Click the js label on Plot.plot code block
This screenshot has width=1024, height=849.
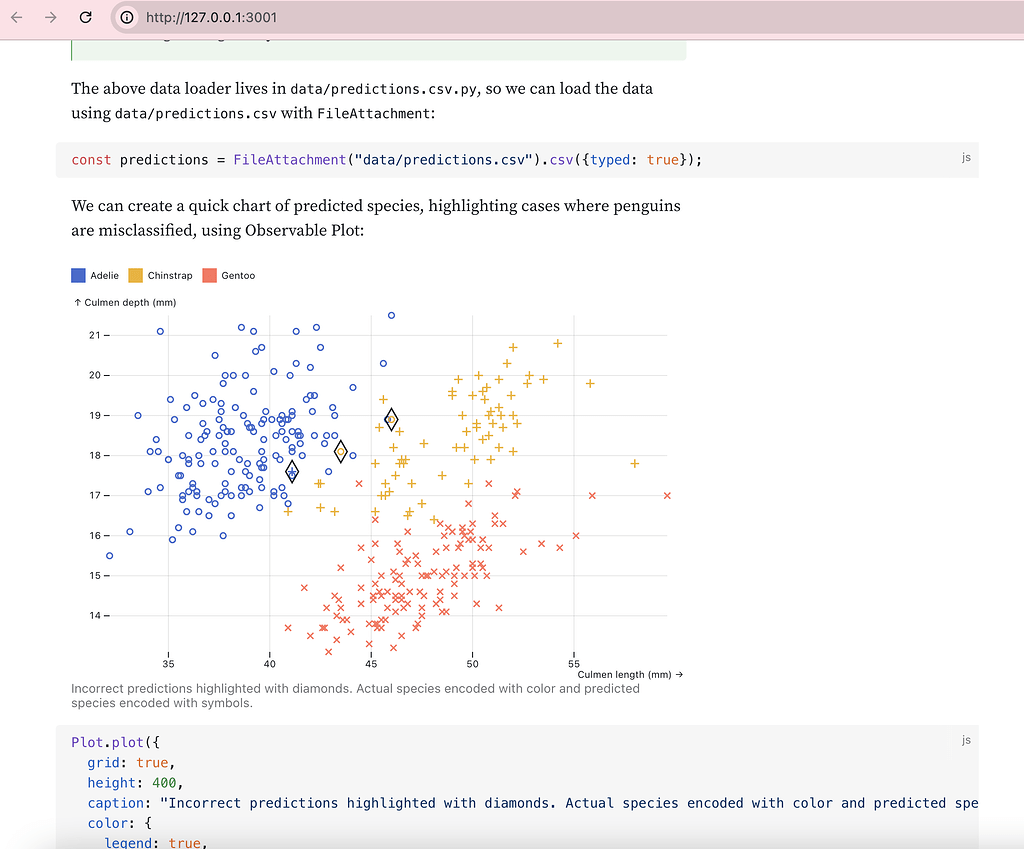point(966,740)
